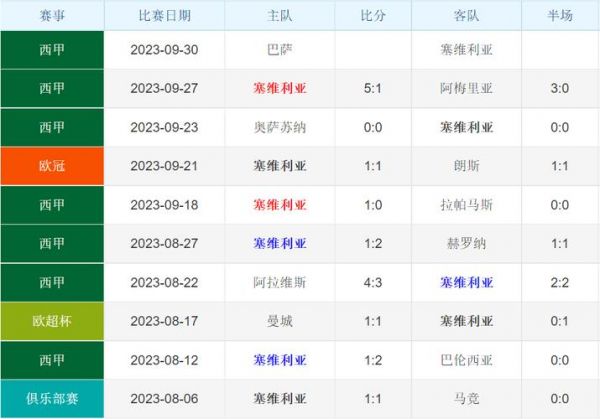Click red 塞维利亚 in the 2023-09-18 row
This screenshot has width=600, height=419.
(x=280, y=205)
